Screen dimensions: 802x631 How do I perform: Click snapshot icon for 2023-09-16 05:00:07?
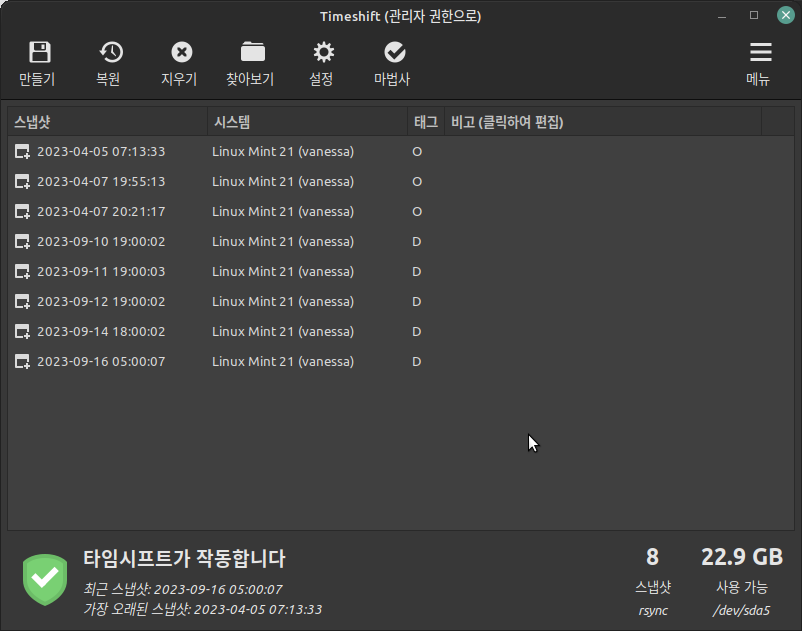coord(22,362)
